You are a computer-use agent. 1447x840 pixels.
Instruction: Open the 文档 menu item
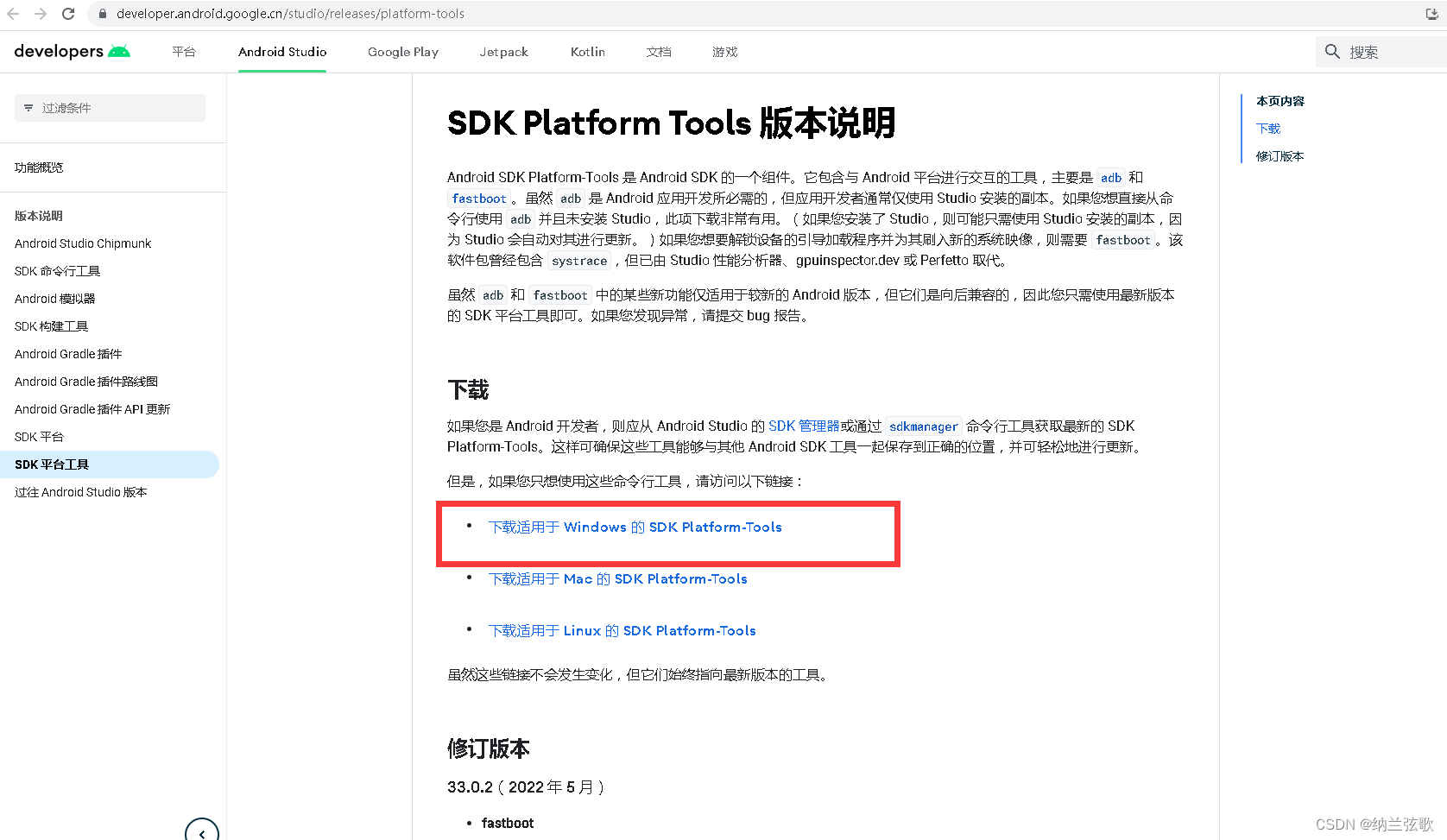(659, 51)
